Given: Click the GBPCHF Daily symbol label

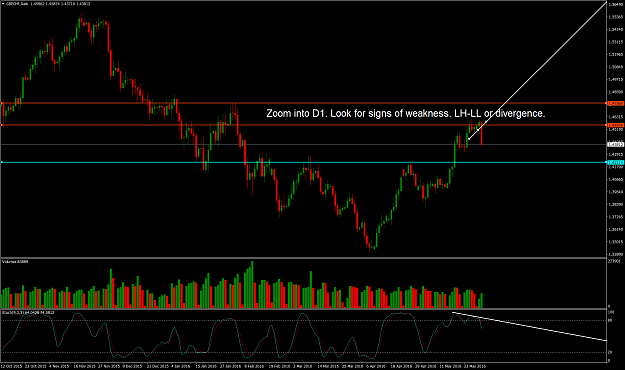Looking at the screenshot, I should point(17,4).
